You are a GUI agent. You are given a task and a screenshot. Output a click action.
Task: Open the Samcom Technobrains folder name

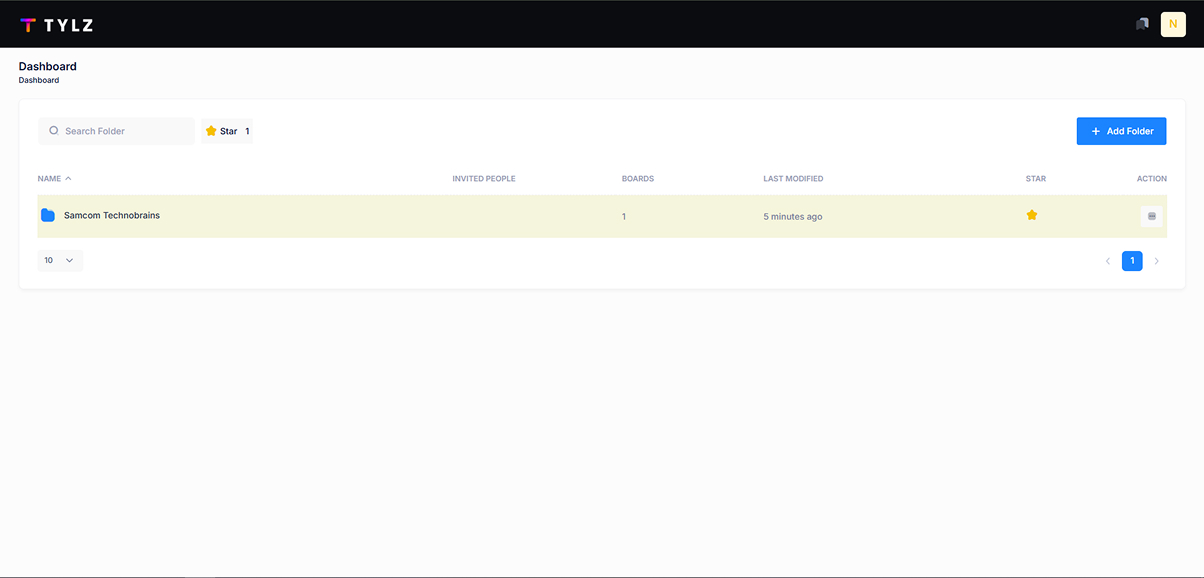pos(112,216)
